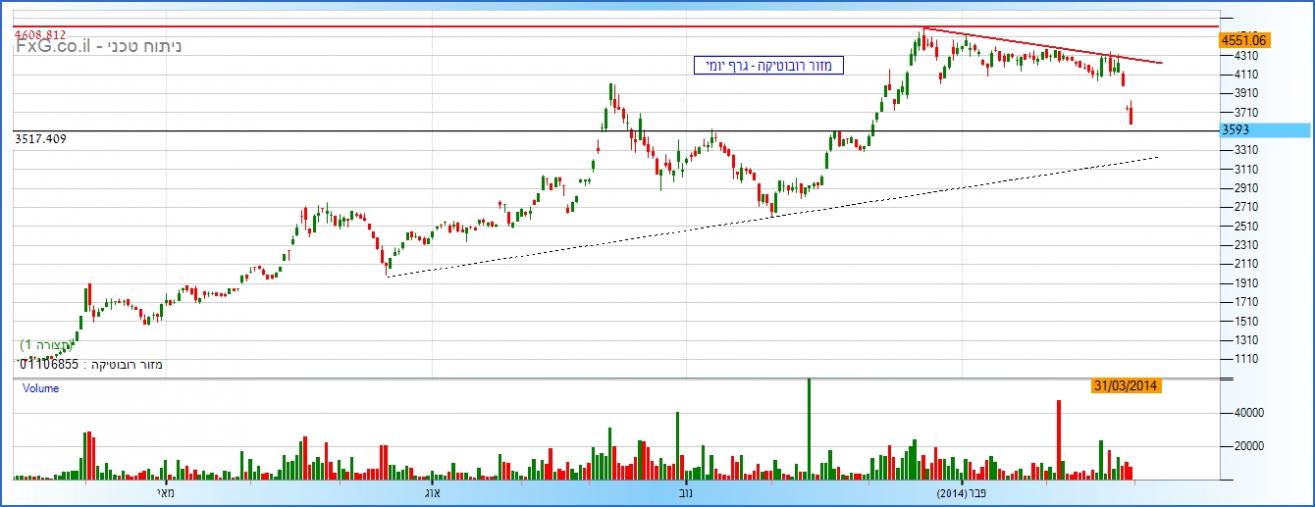Click the orange 31/03/2014 date label
Viewport: 1315px width, 507px height.
coord(1126,385)
